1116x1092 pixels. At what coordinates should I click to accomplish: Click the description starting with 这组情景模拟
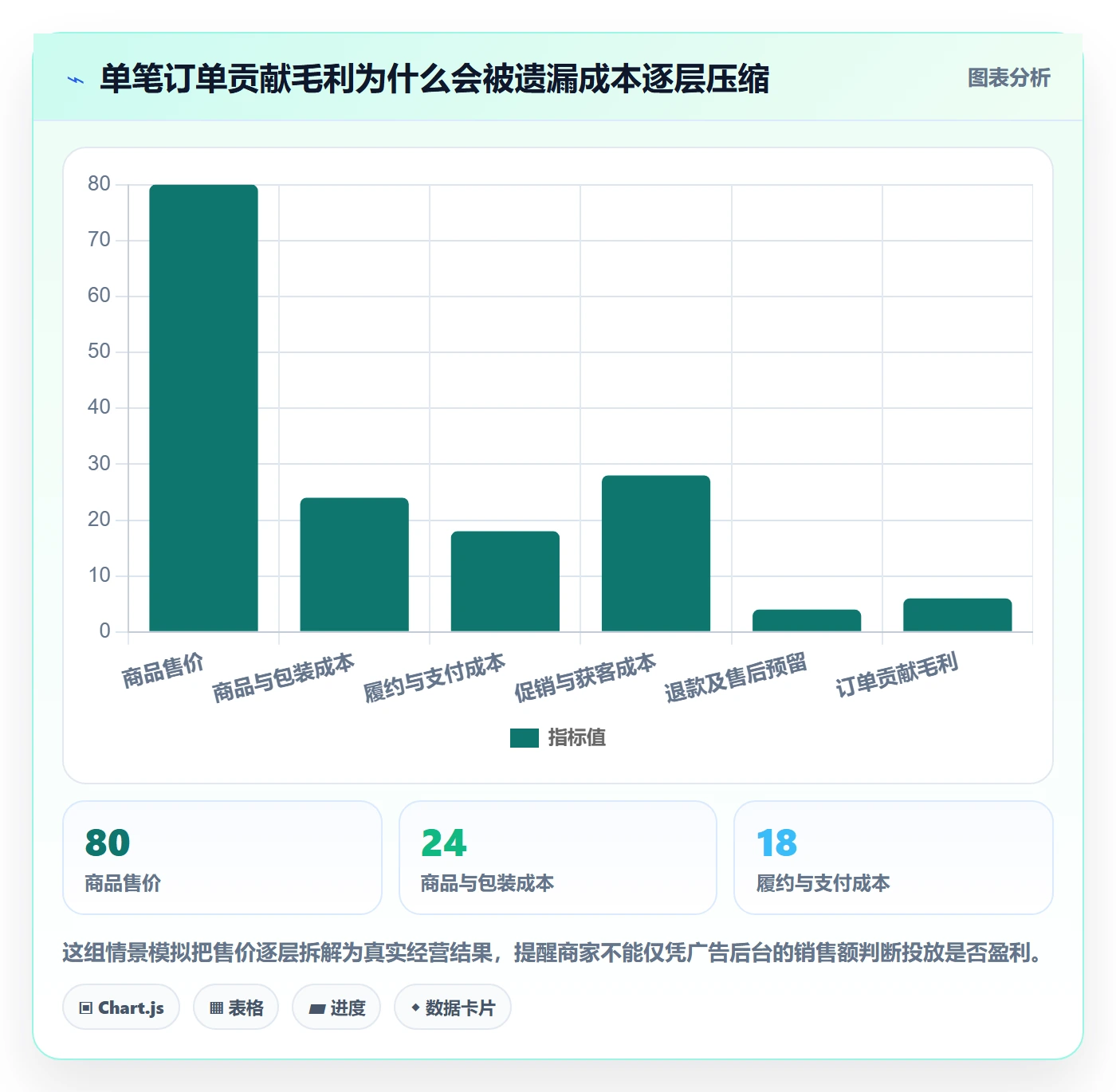click(553, 953)
